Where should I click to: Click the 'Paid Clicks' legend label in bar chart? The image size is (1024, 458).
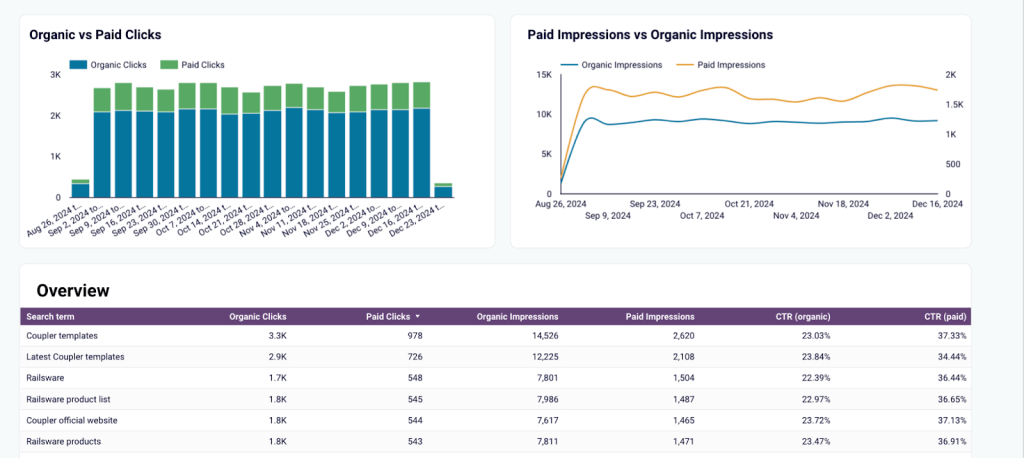(x=203, y=65)
